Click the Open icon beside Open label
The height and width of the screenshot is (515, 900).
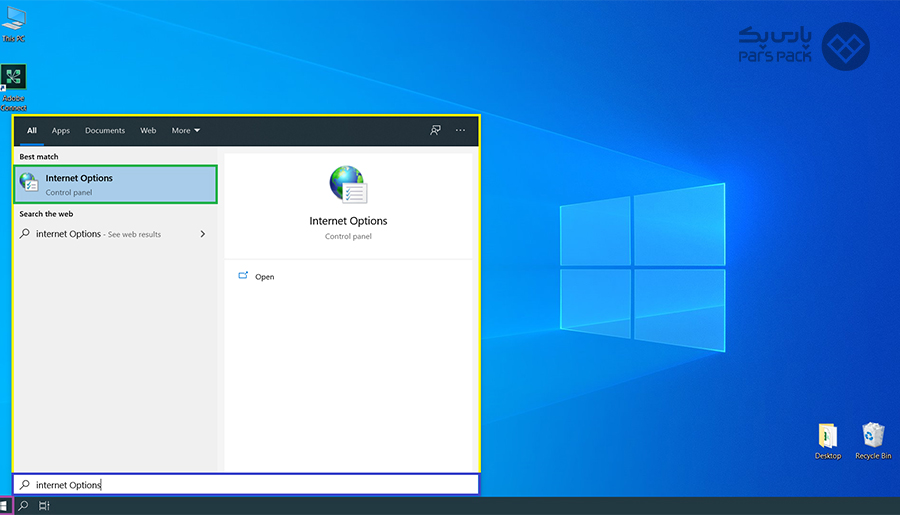coord(243,276)
